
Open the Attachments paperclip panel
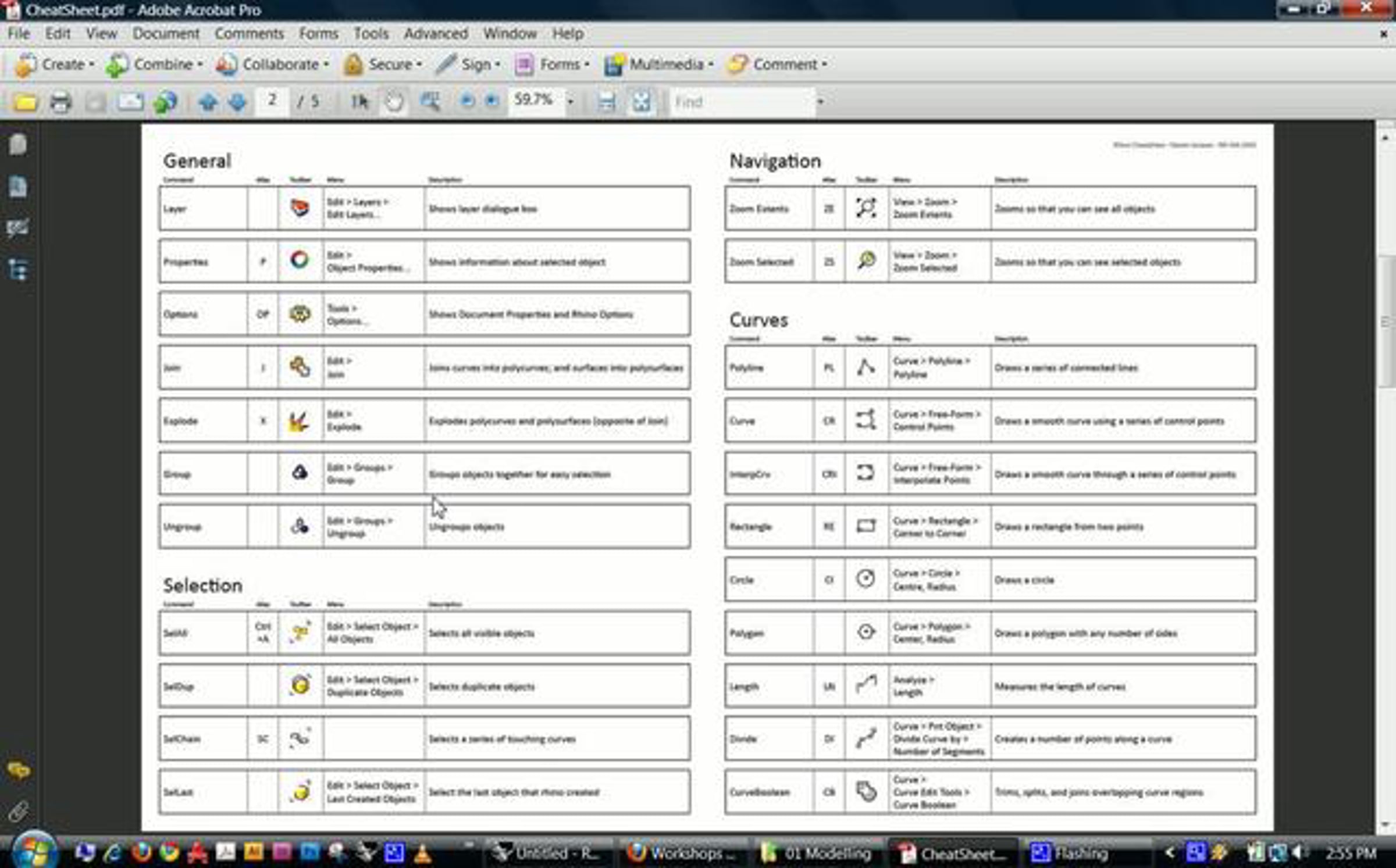tap(18, 812)
